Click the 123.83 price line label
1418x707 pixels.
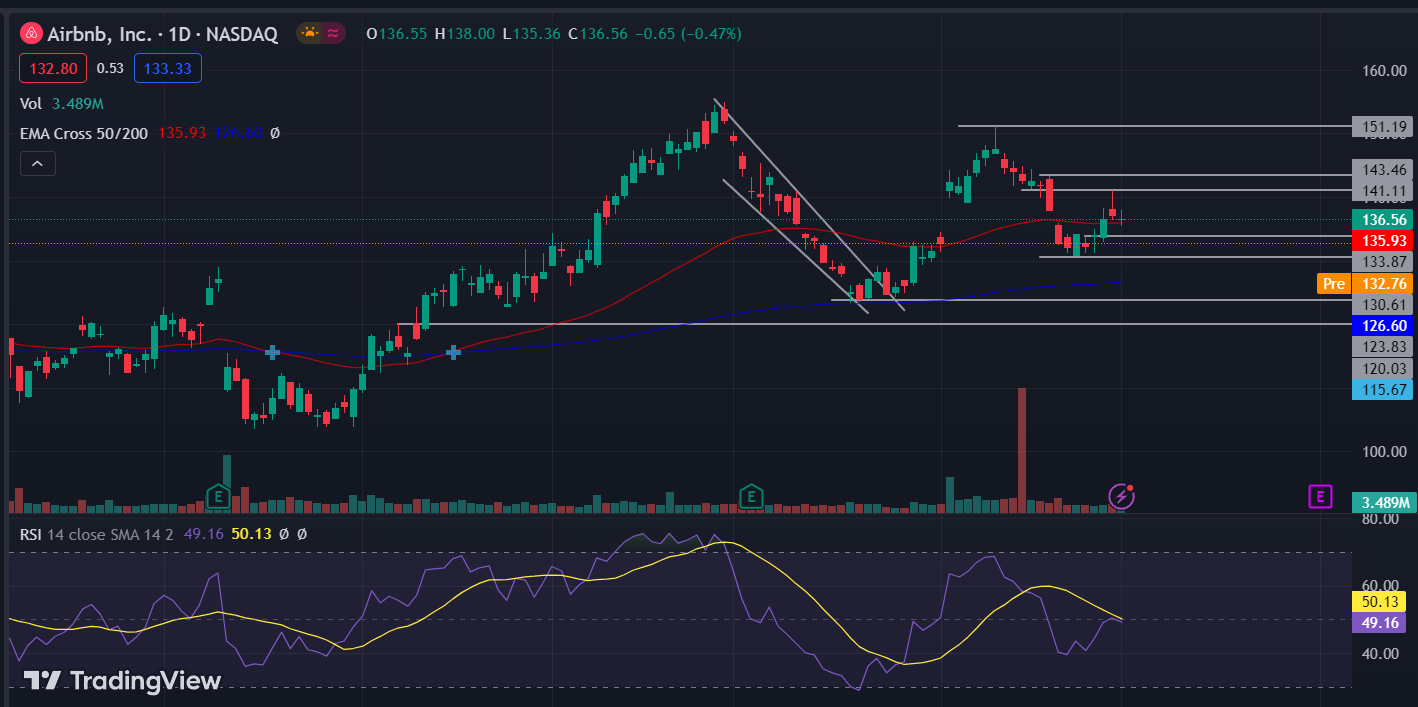(1380, 347)
